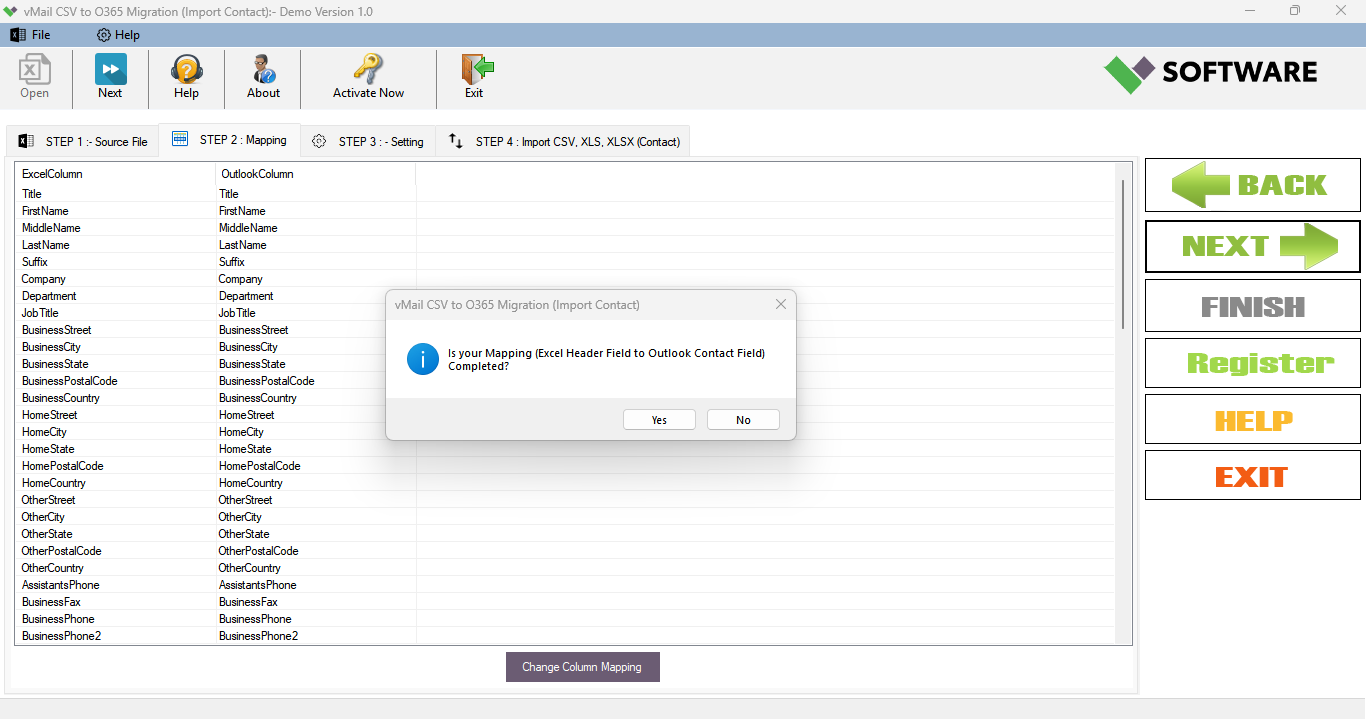Click Department in the ExcelColumn
Screen dimensions: 1366x720
(x=49, y=296)
